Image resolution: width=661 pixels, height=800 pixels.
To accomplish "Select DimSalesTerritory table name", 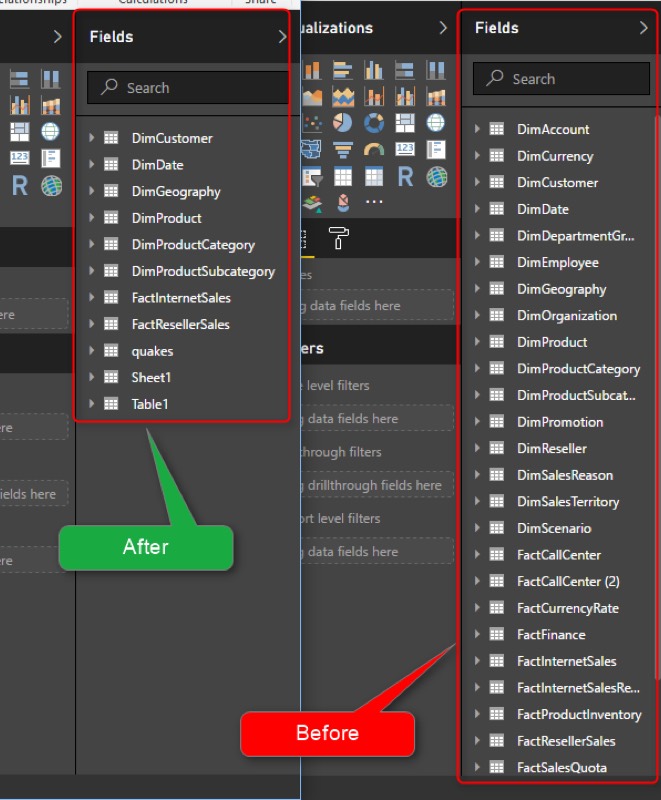I will coord(568,502).
